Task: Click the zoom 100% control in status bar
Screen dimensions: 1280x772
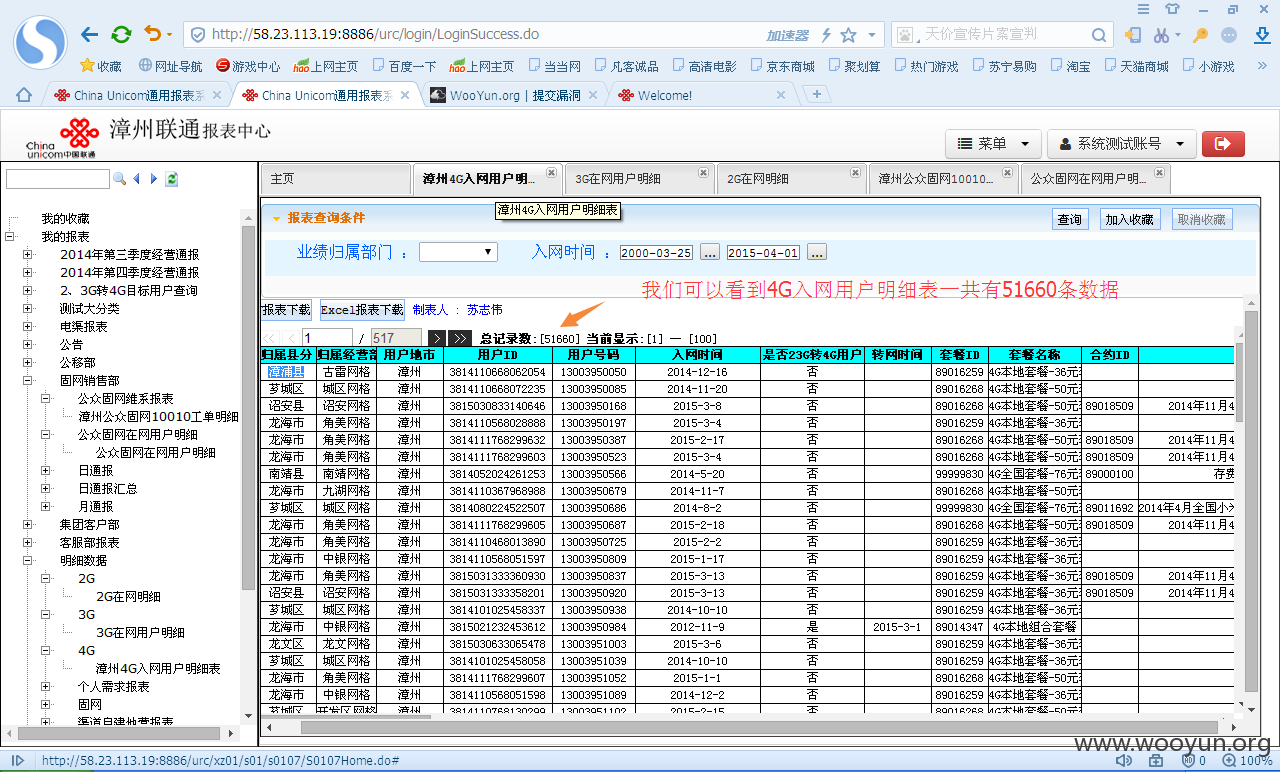Action: (1247, 761)
